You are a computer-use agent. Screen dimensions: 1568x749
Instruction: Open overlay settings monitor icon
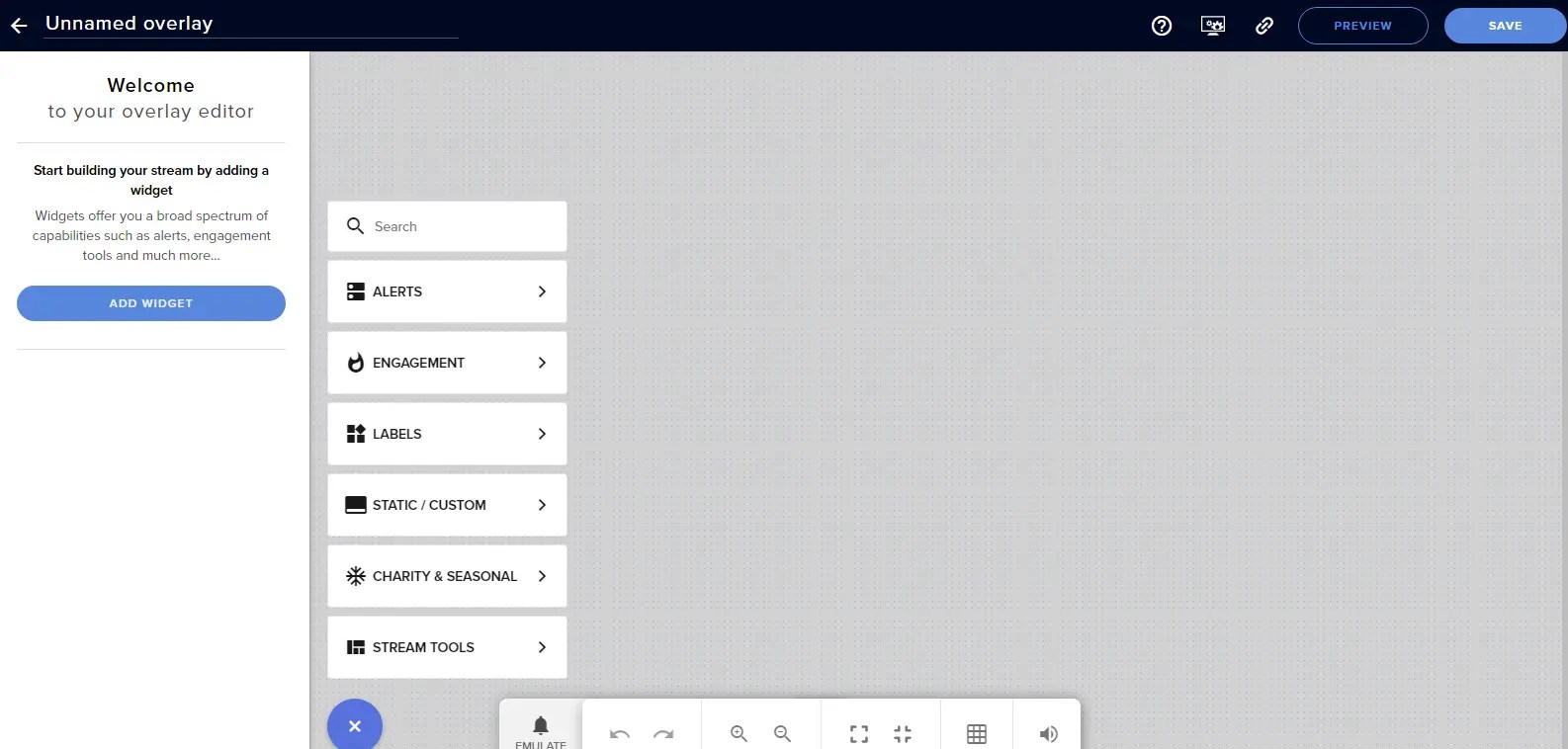[1213, 26]
